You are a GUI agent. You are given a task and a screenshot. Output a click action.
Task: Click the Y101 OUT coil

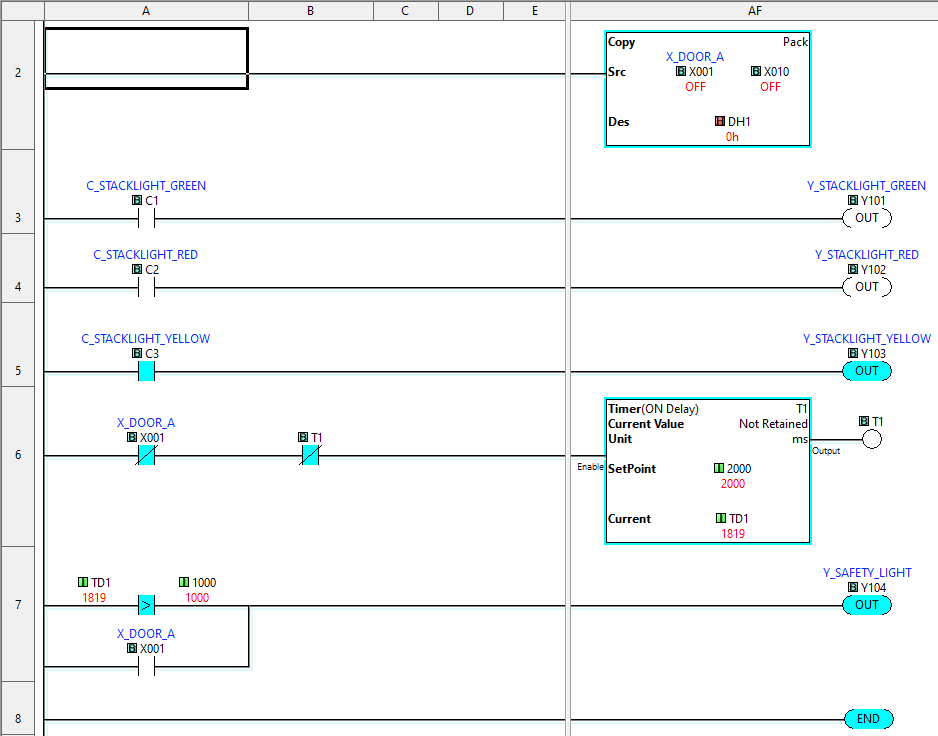867,218
